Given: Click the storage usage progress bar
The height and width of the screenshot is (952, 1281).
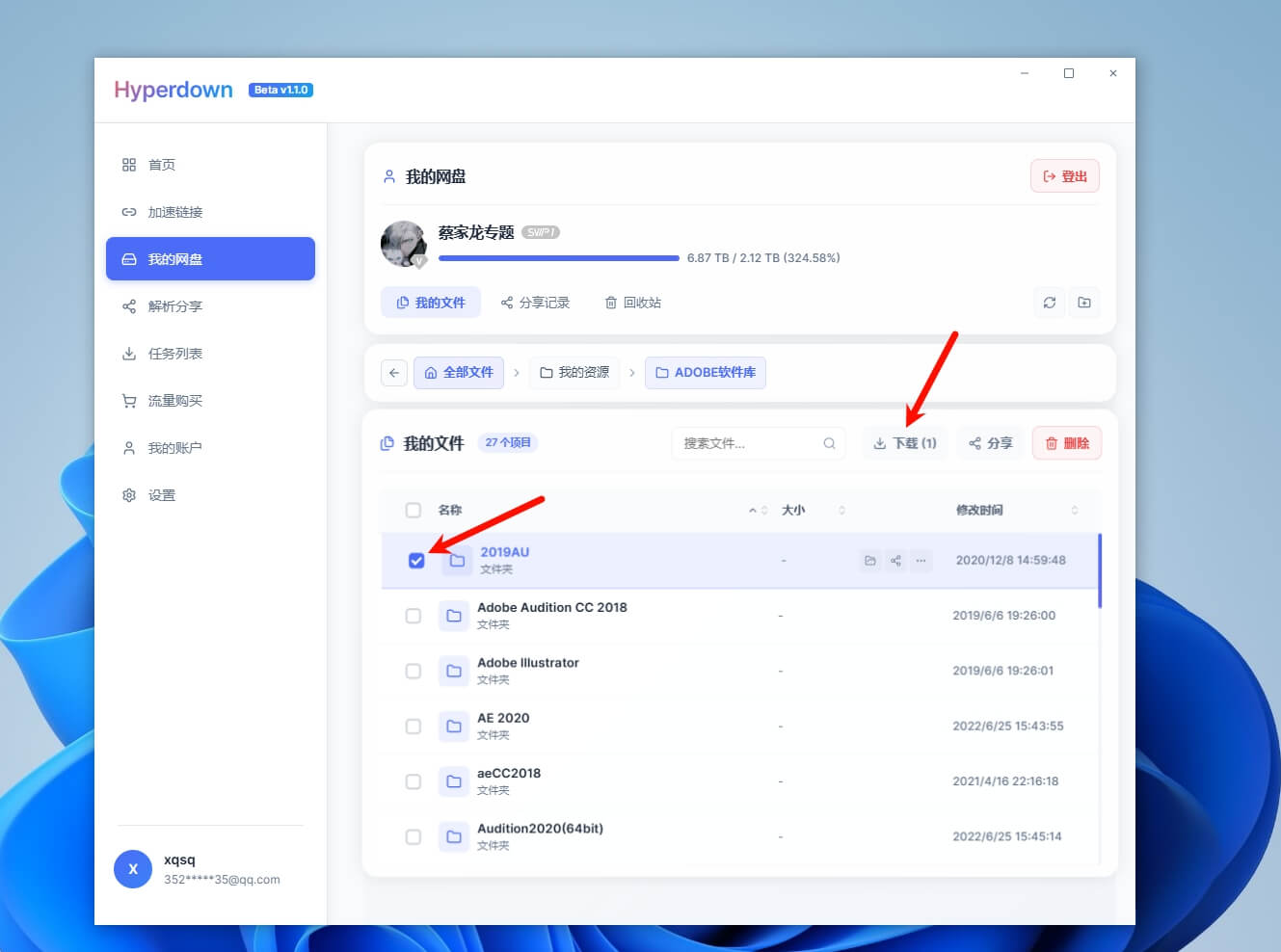Looking at the screenshot, I should pos(557,257).
